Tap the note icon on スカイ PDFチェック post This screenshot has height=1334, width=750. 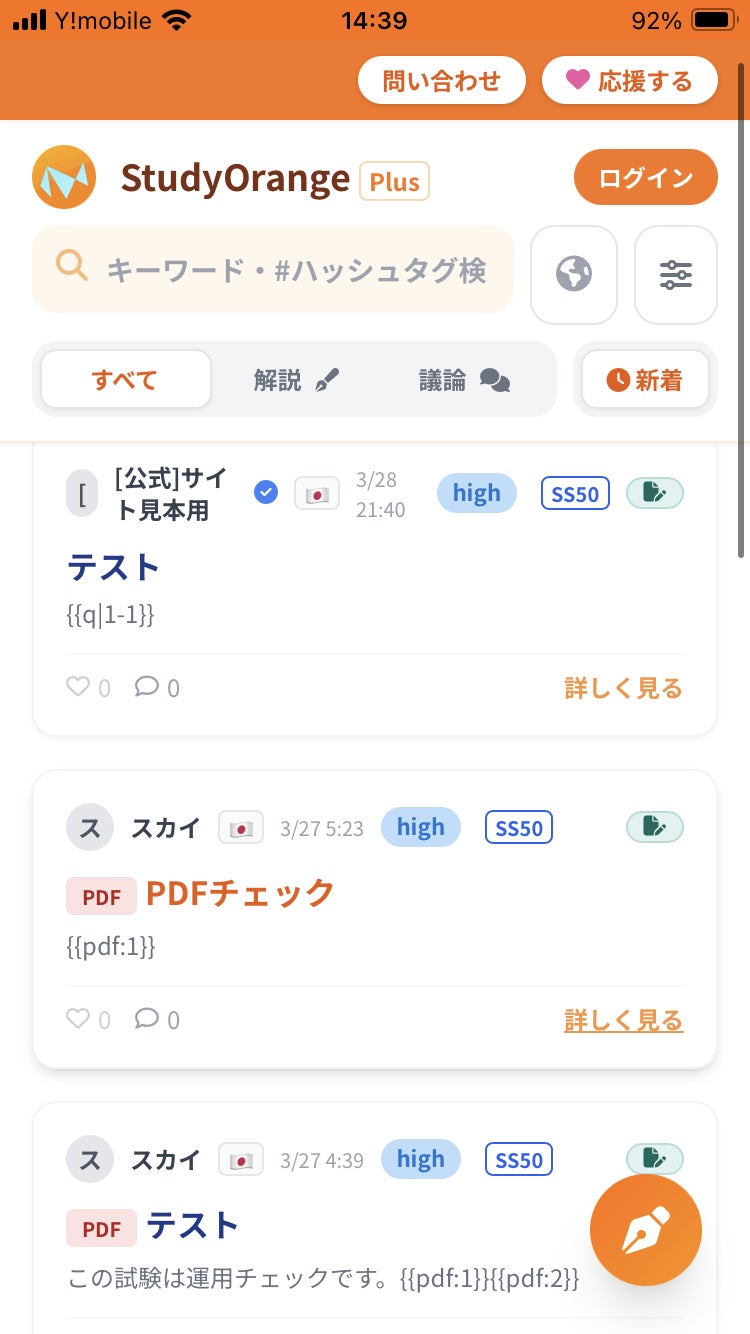click(x=655, y=827)
